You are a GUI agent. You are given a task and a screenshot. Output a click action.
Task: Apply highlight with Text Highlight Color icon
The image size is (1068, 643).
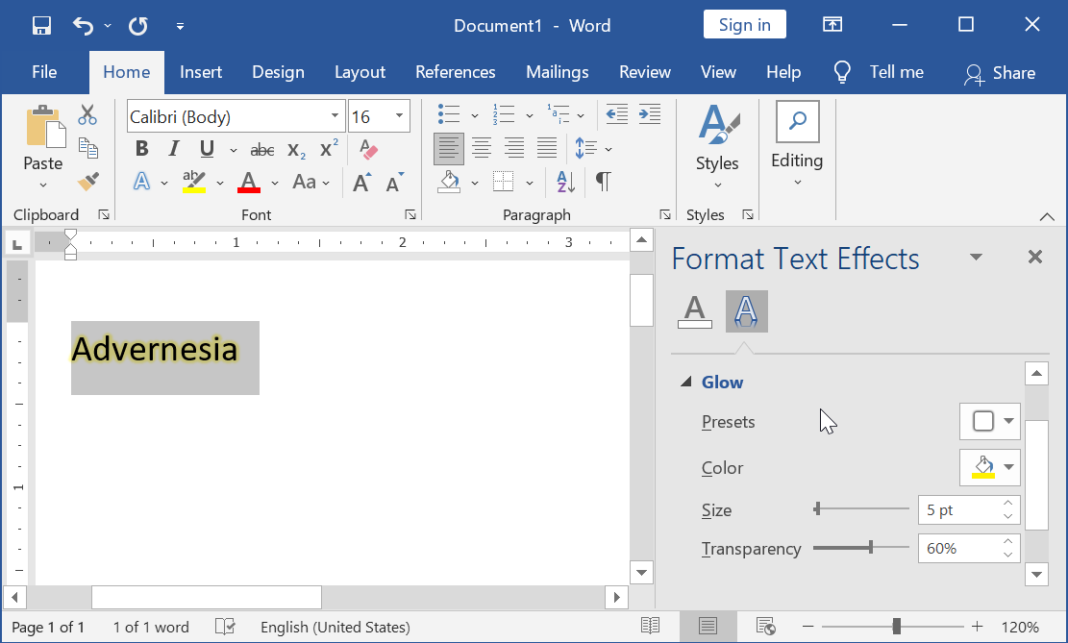tap(192, 182)
